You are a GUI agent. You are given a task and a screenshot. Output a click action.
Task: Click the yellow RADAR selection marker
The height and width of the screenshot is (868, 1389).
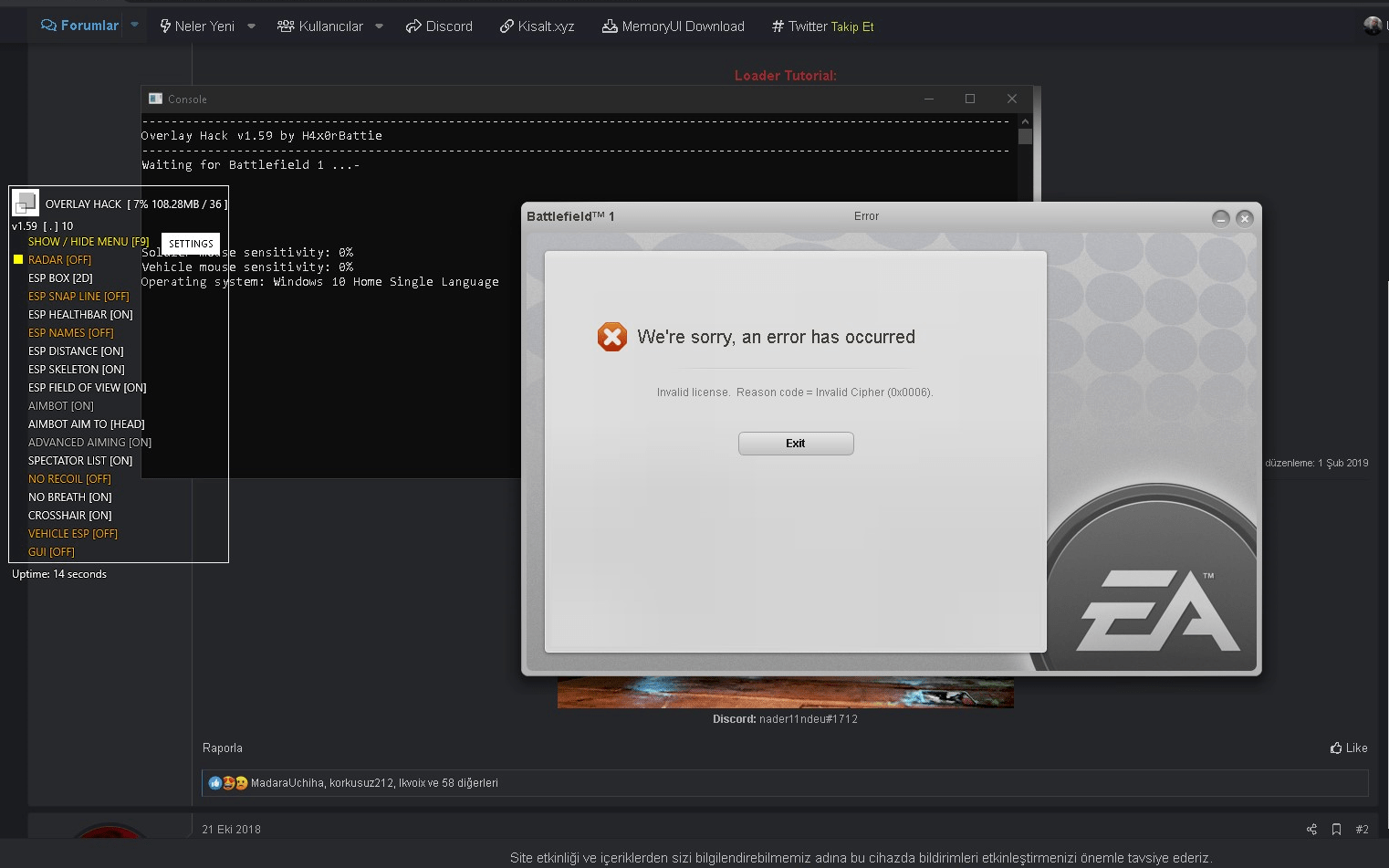[x=17, y=260]
